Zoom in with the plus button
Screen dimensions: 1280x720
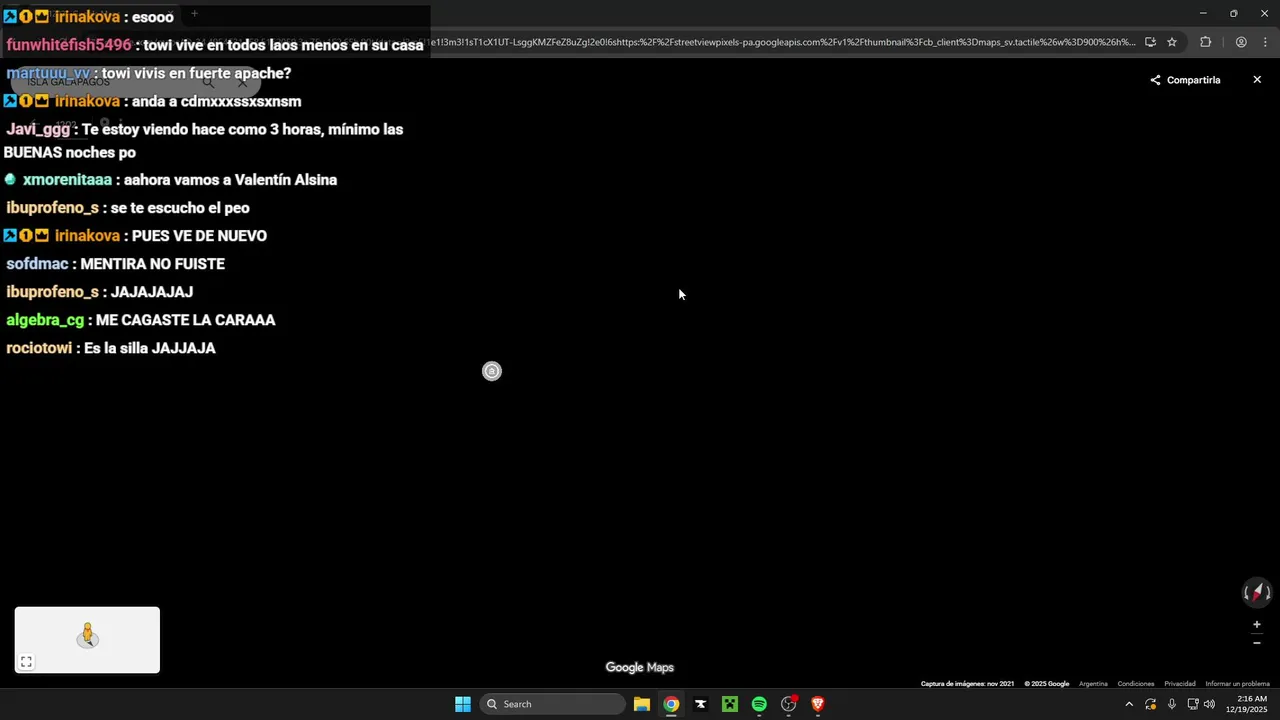pos(1257,625)
